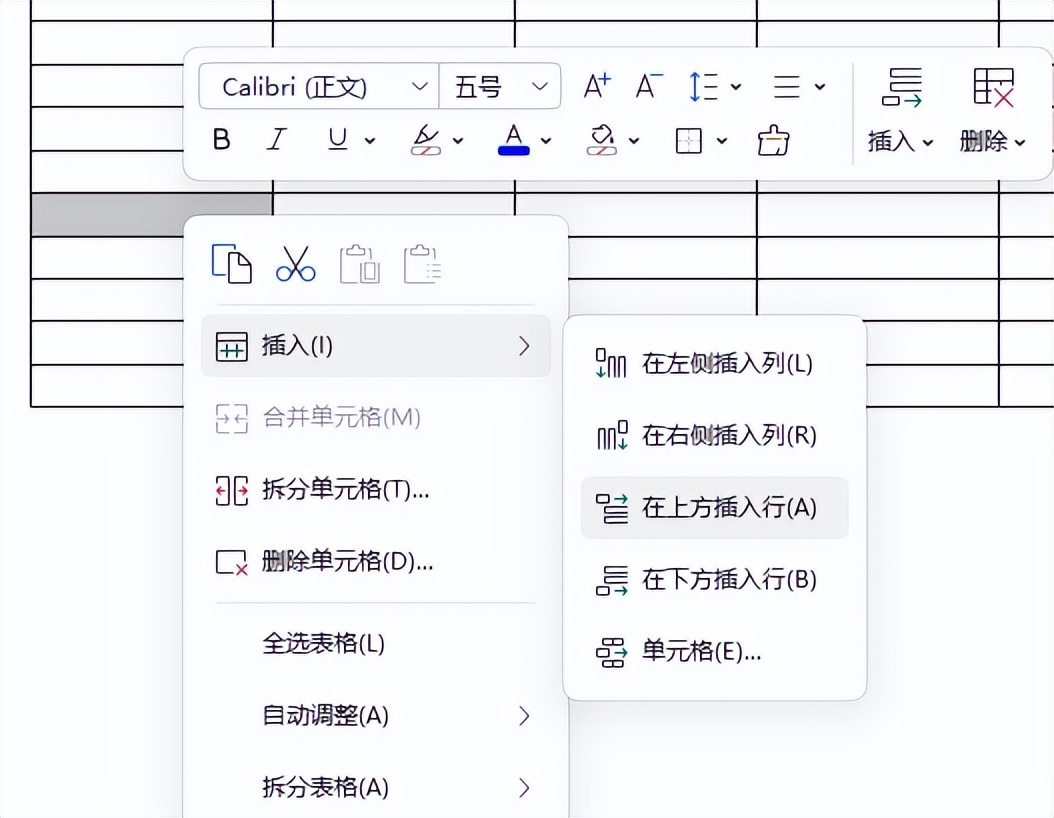This screenshot has height=818, width=1054.
Task: Click the format painter brush icon
Action: [773, 141]
